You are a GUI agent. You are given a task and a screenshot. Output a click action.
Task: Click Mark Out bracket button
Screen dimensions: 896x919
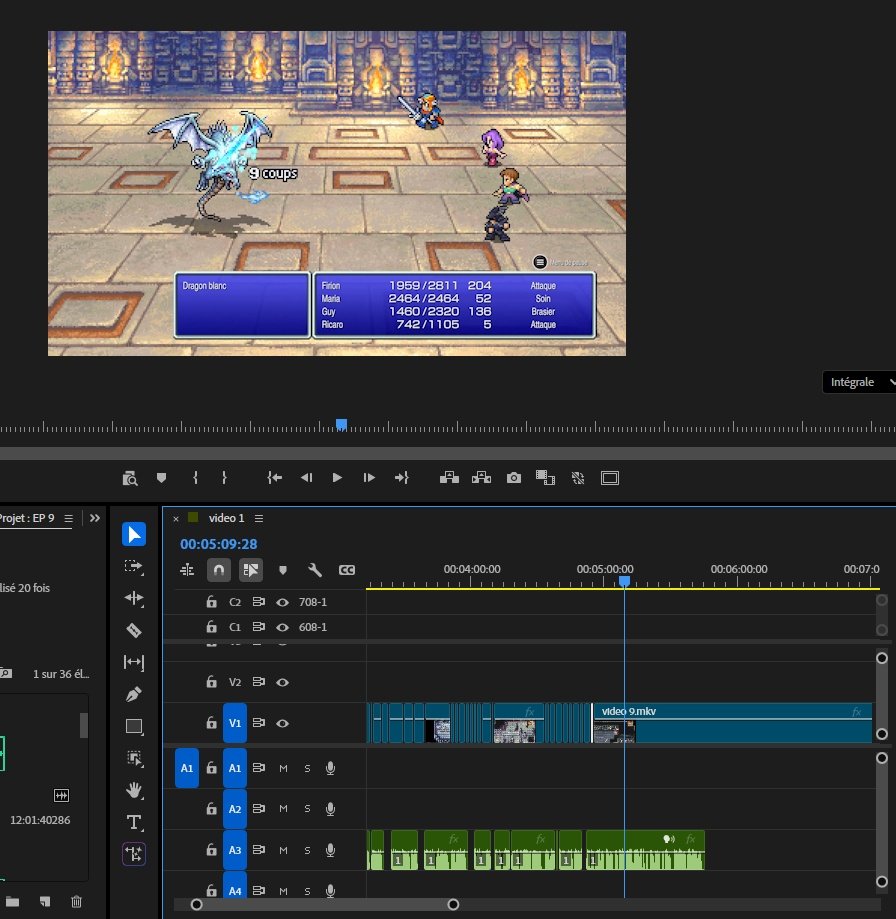224,478
